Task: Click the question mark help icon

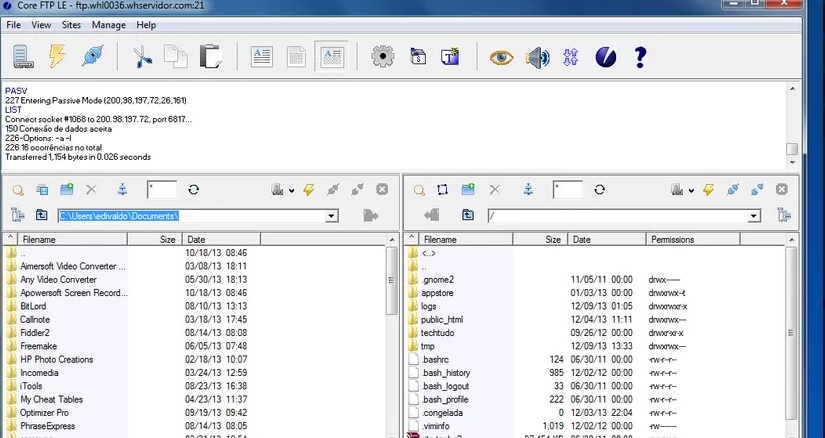Action: 640,57
